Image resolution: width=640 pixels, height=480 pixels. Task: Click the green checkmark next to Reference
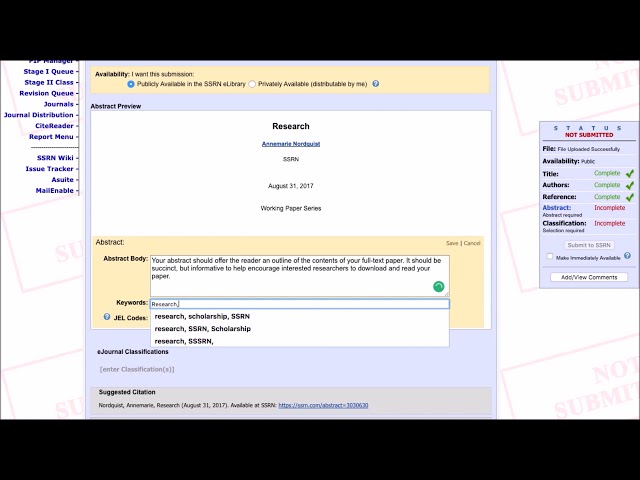point(629,197)
